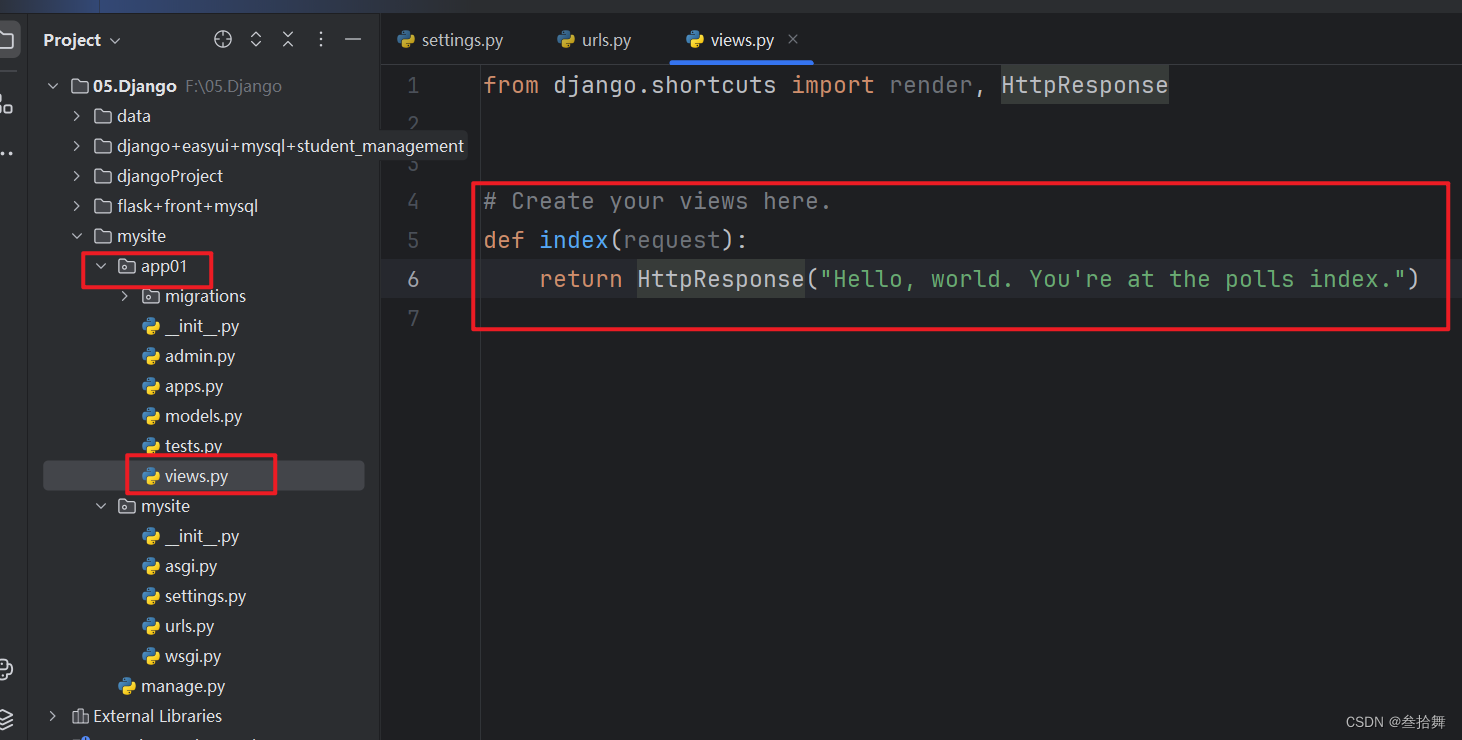Collapse the 05.Django root folder

[53, 86]
